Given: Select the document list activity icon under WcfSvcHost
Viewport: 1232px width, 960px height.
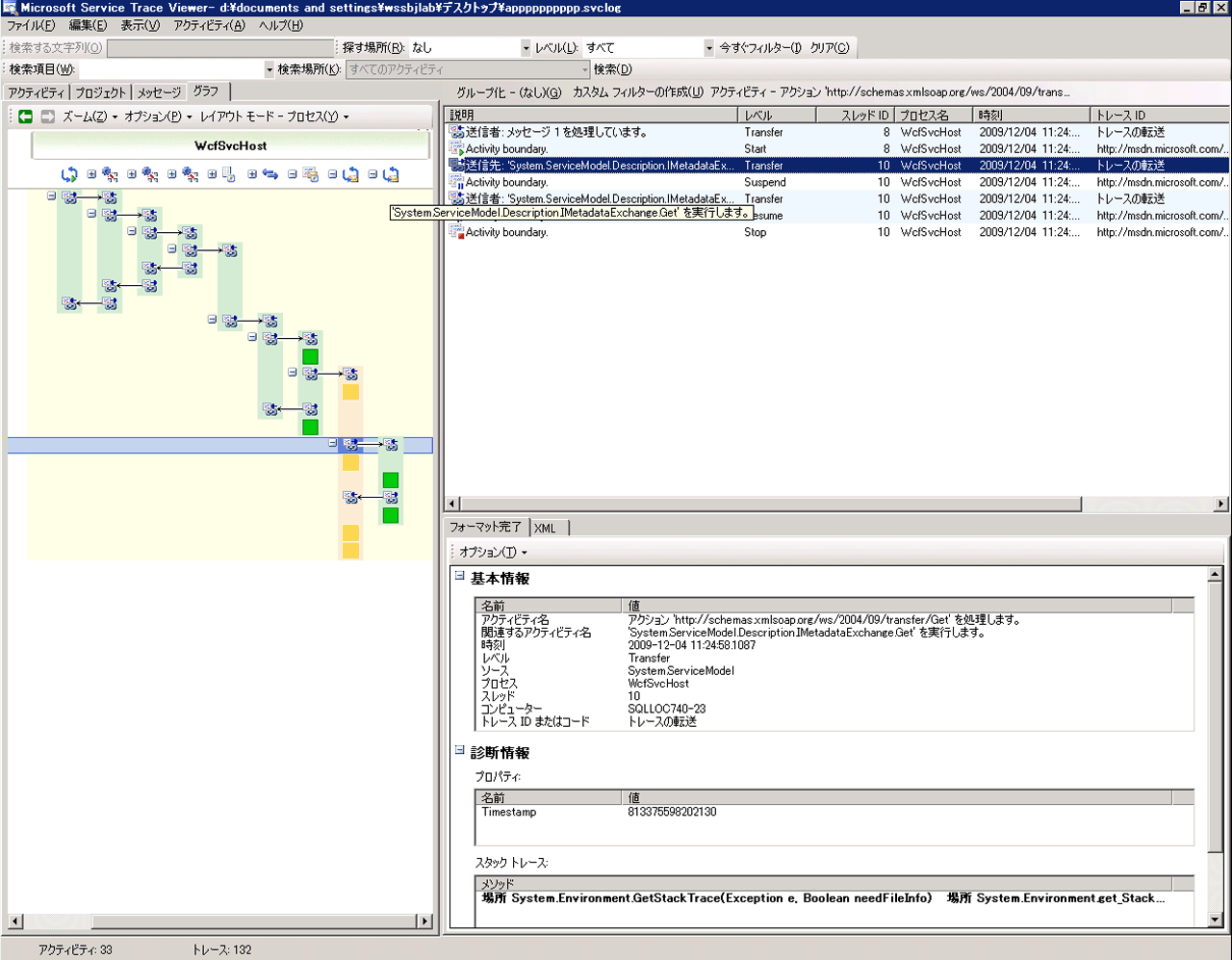Looking at the screenshot, I should pos(230,174).
